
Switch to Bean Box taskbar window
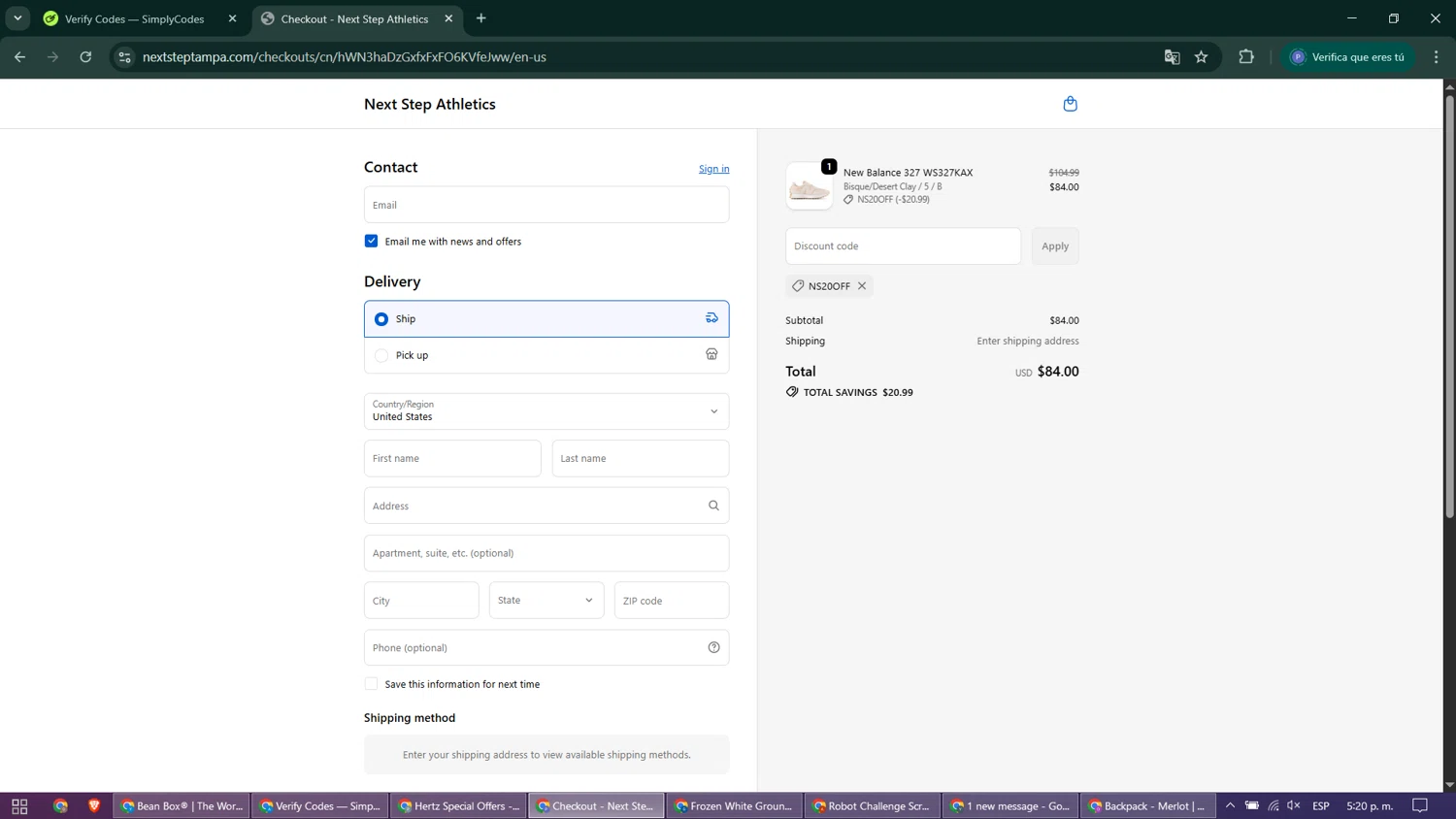(x=182, y=806)
